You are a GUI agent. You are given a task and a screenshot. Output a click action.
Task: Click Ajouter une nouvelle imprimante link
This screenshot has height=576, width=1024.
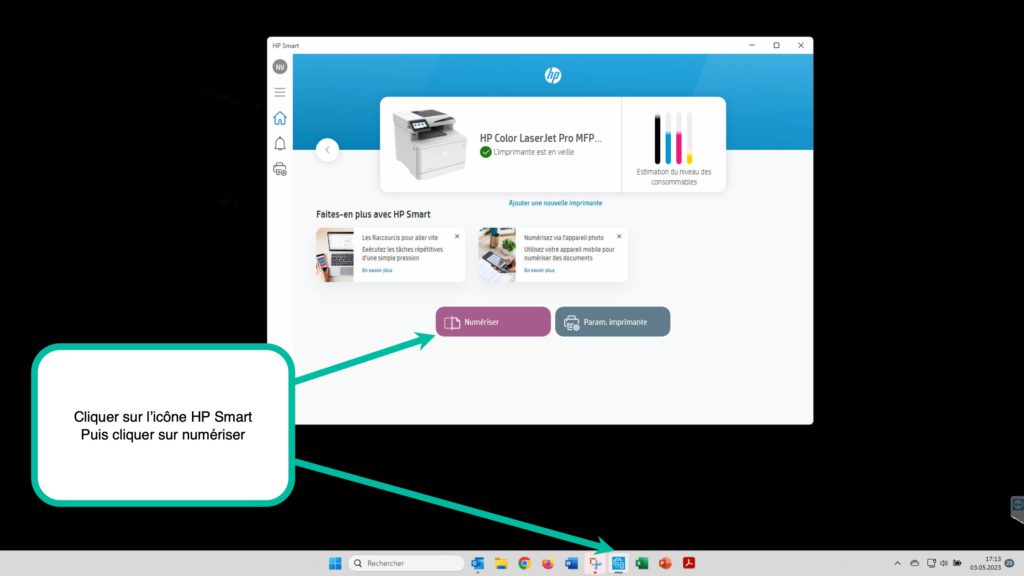tap(555, 203)
